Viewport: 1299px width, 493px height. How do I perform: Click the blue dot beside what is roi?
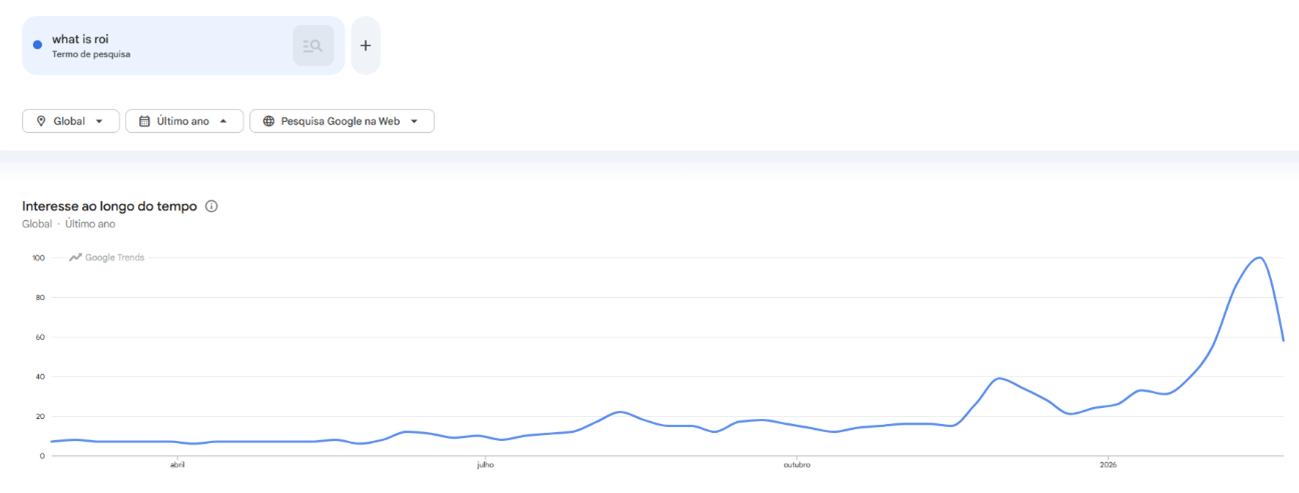coord(37,45)
